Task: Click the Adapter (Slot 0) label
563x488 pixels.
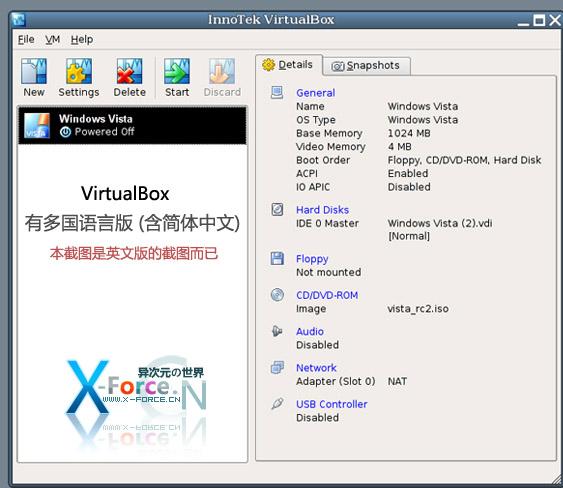Action: pos(336,381)
